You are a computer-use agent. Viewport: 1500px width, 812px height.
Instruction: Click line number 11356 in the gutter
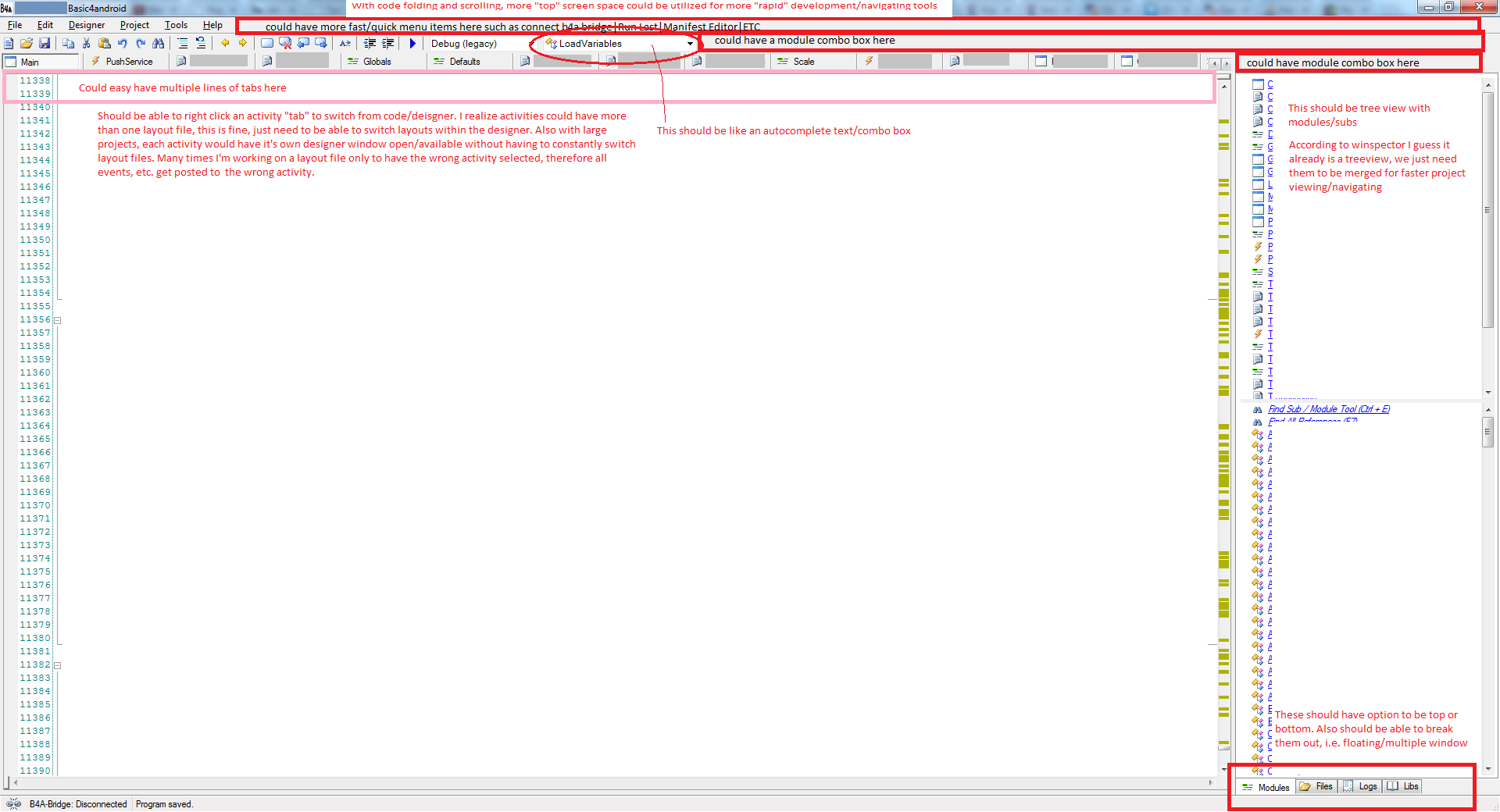click(35, 320)
